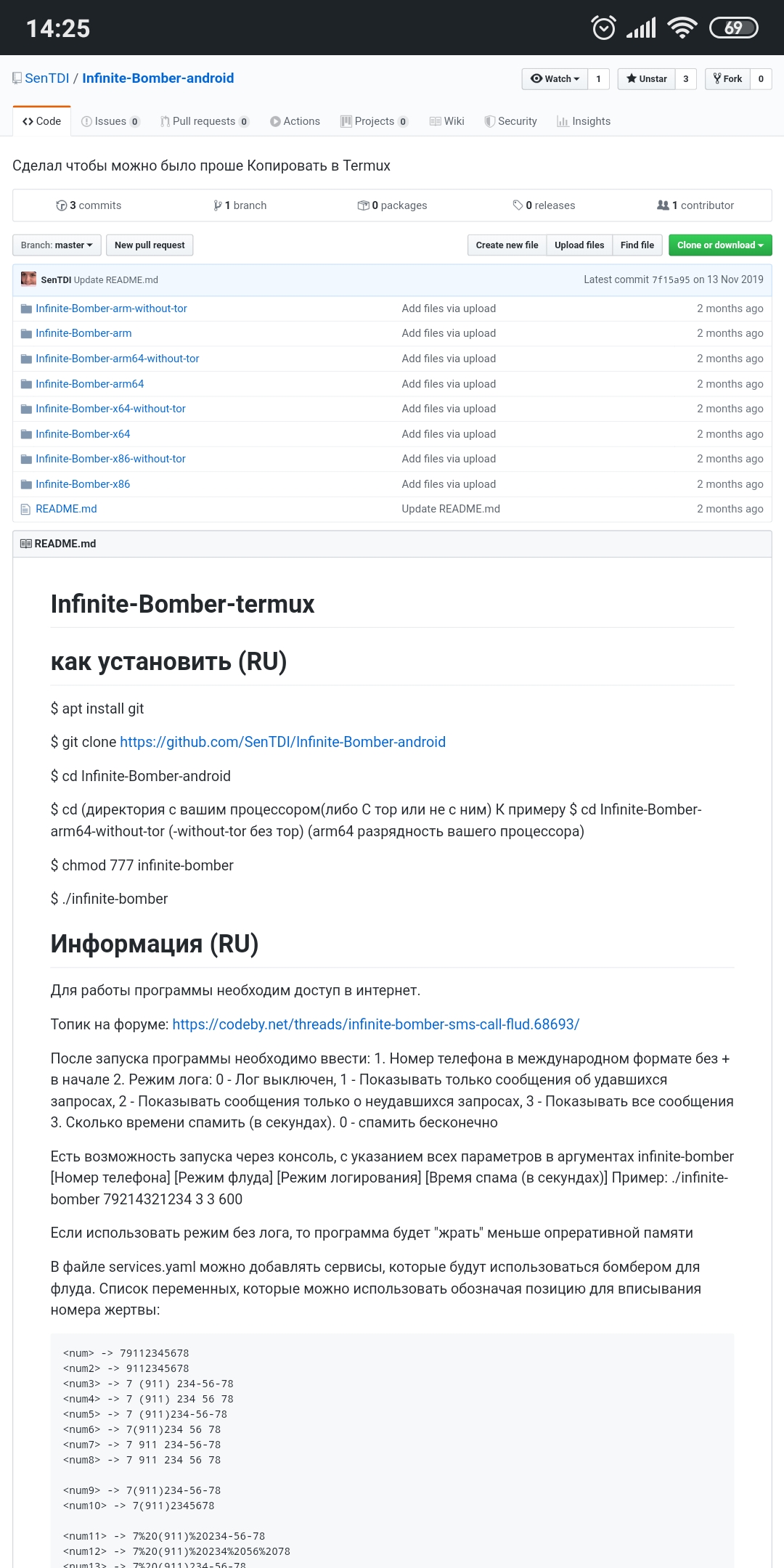The height and width of the screenshot is (1568, 784).
Task: Click the alarm clock status bar icon
Action: 603,28
